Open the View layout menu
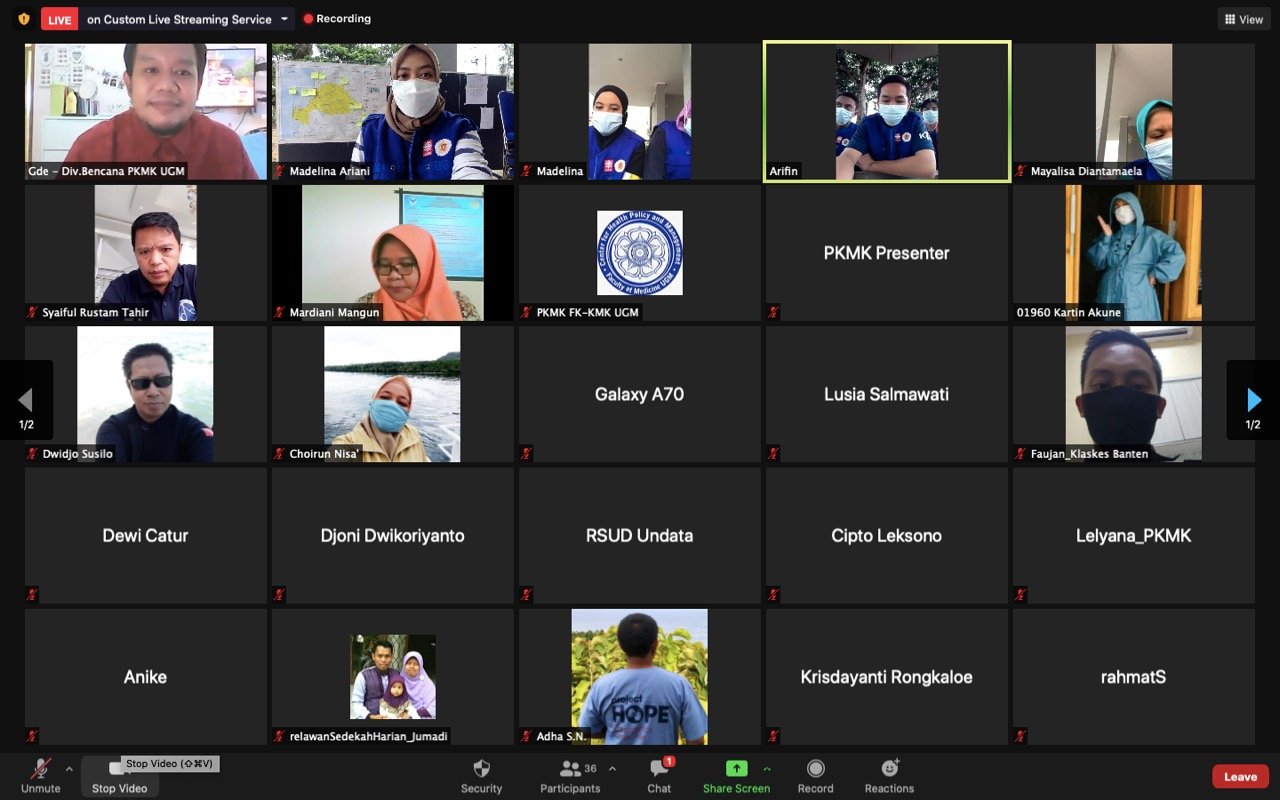 pos(1243,19)
